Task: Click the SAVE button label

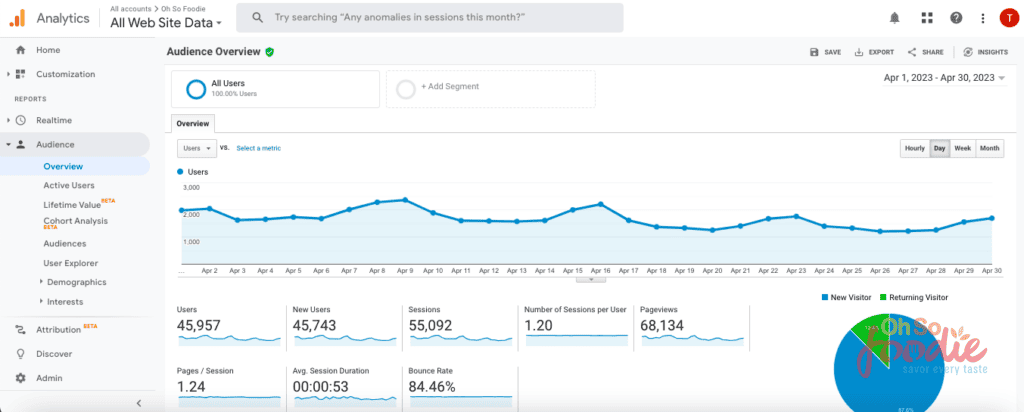Action: coord(833,52)
